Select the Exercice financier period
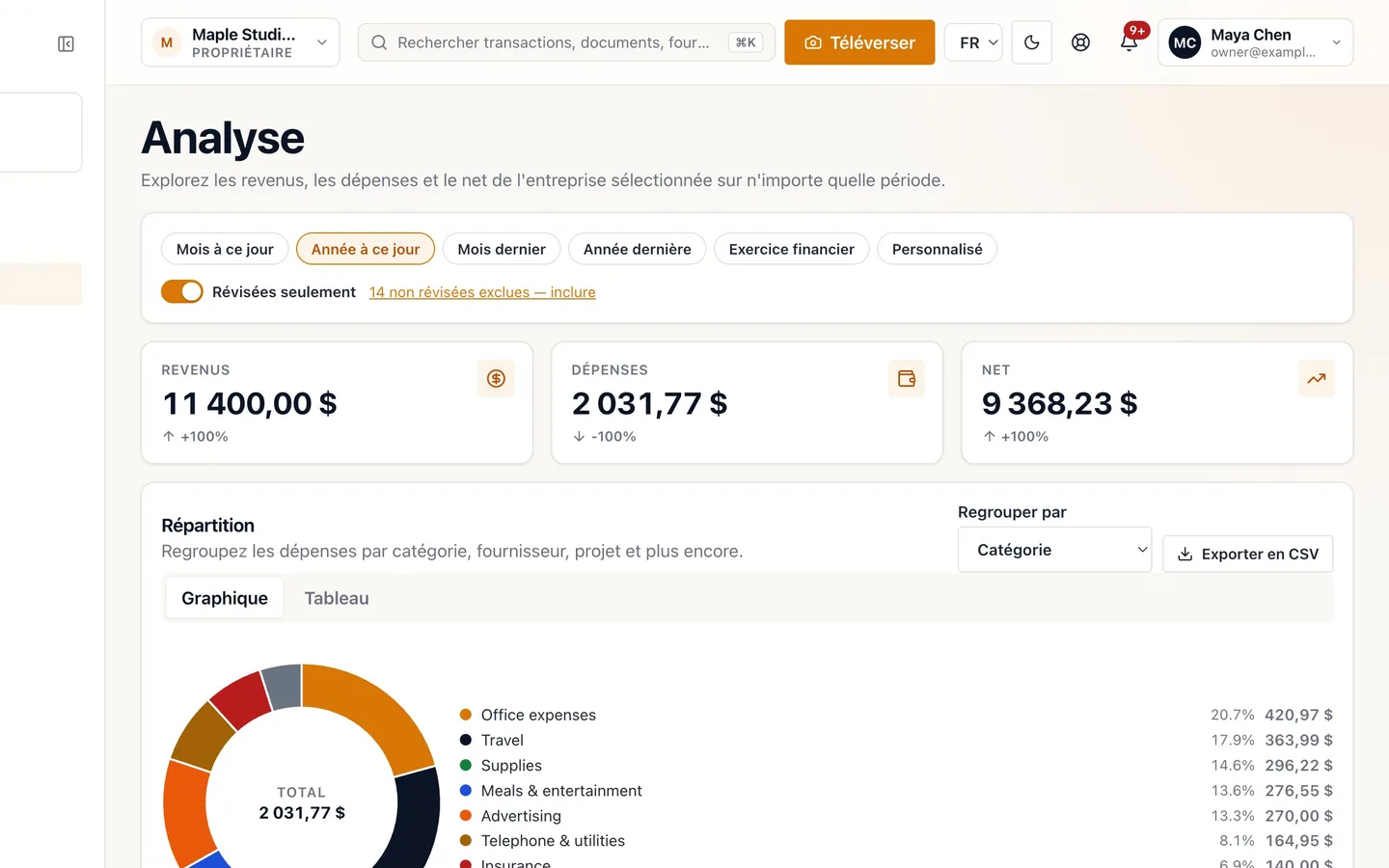Viewport: 1389px width, 868px height. click(791, 249)
